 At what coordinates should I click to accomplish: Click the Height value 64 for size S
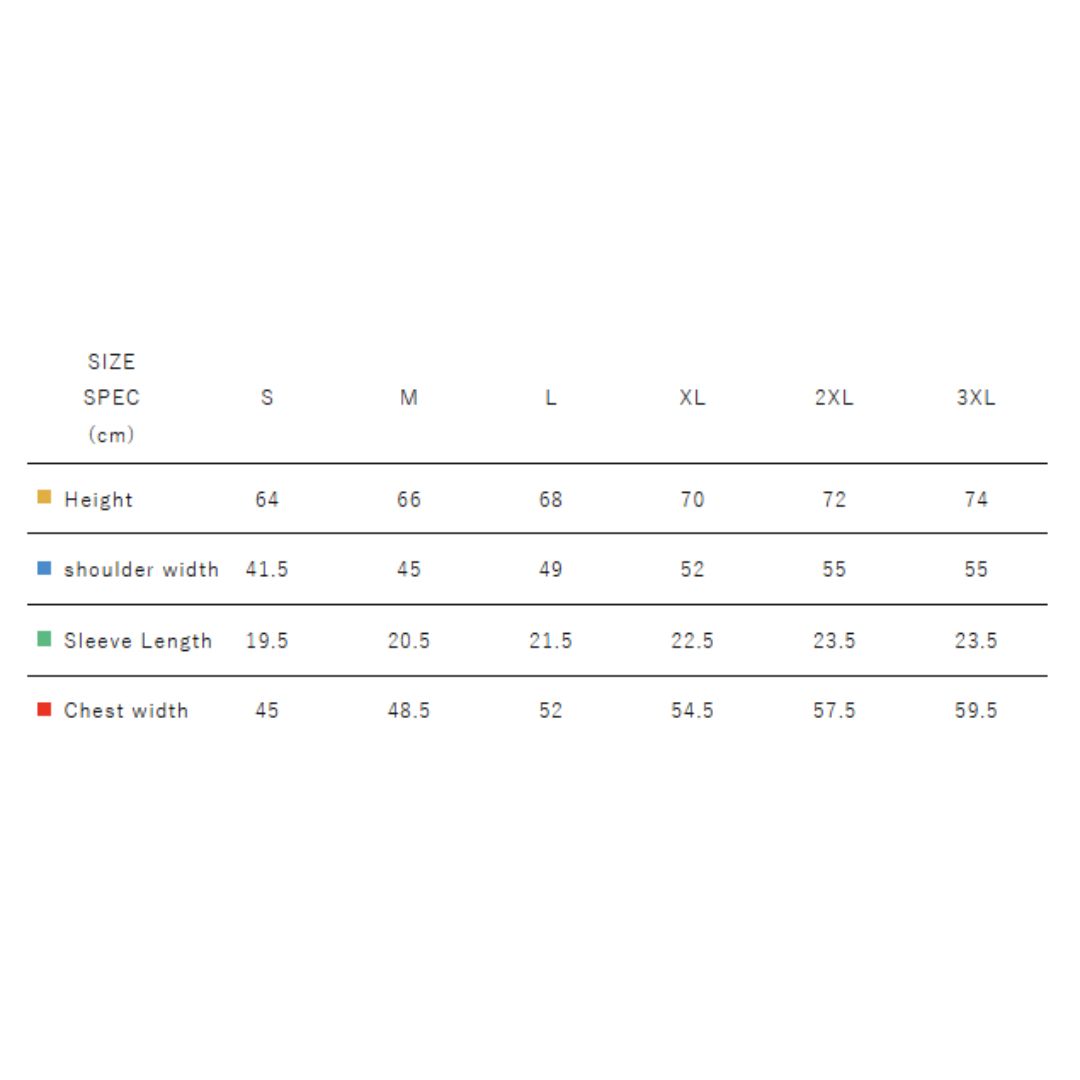pyautogui.click(x=267, y=500)
